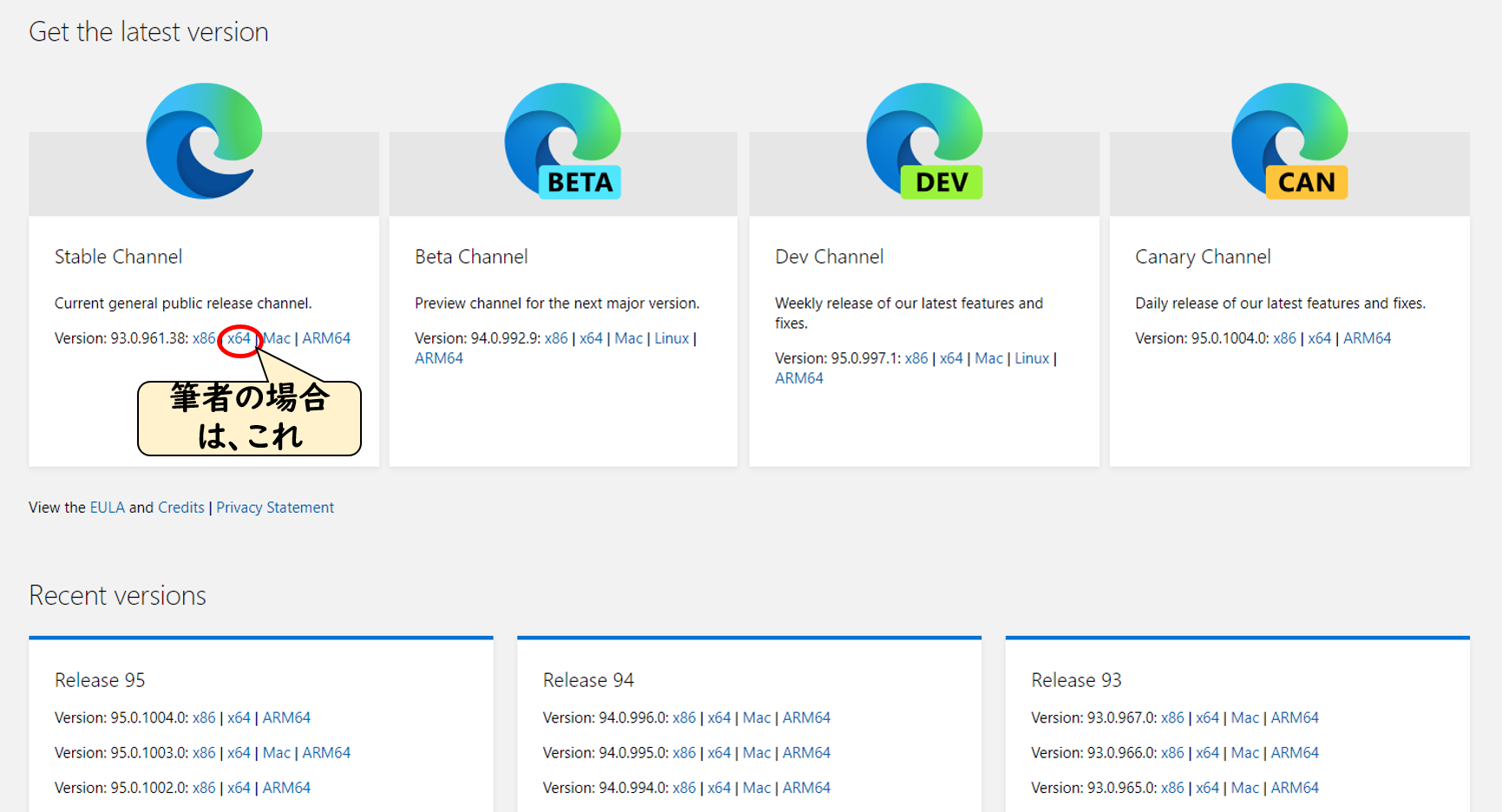Download version 94.0.995.0 x64
Viewport: 1502px width, 812px height.
tap(719, 753)
